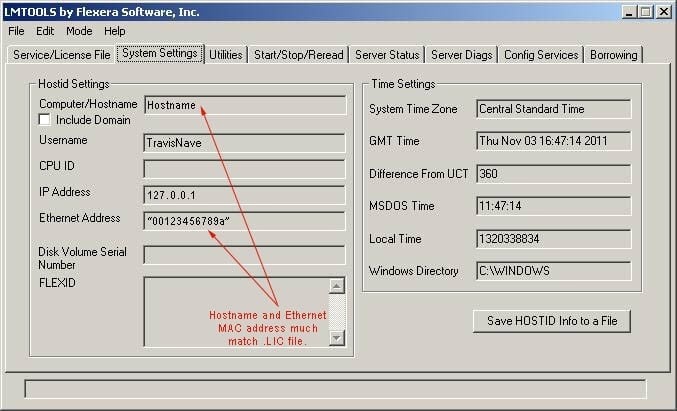
Task: Click the Difference From UCT field
Action: point(554,174)
